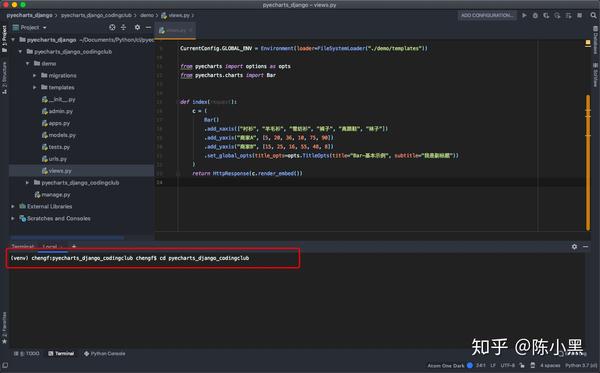Click views.py breadcrumb in navigation bar
Screen dimensions: 600x373
(x=176, y=15)
